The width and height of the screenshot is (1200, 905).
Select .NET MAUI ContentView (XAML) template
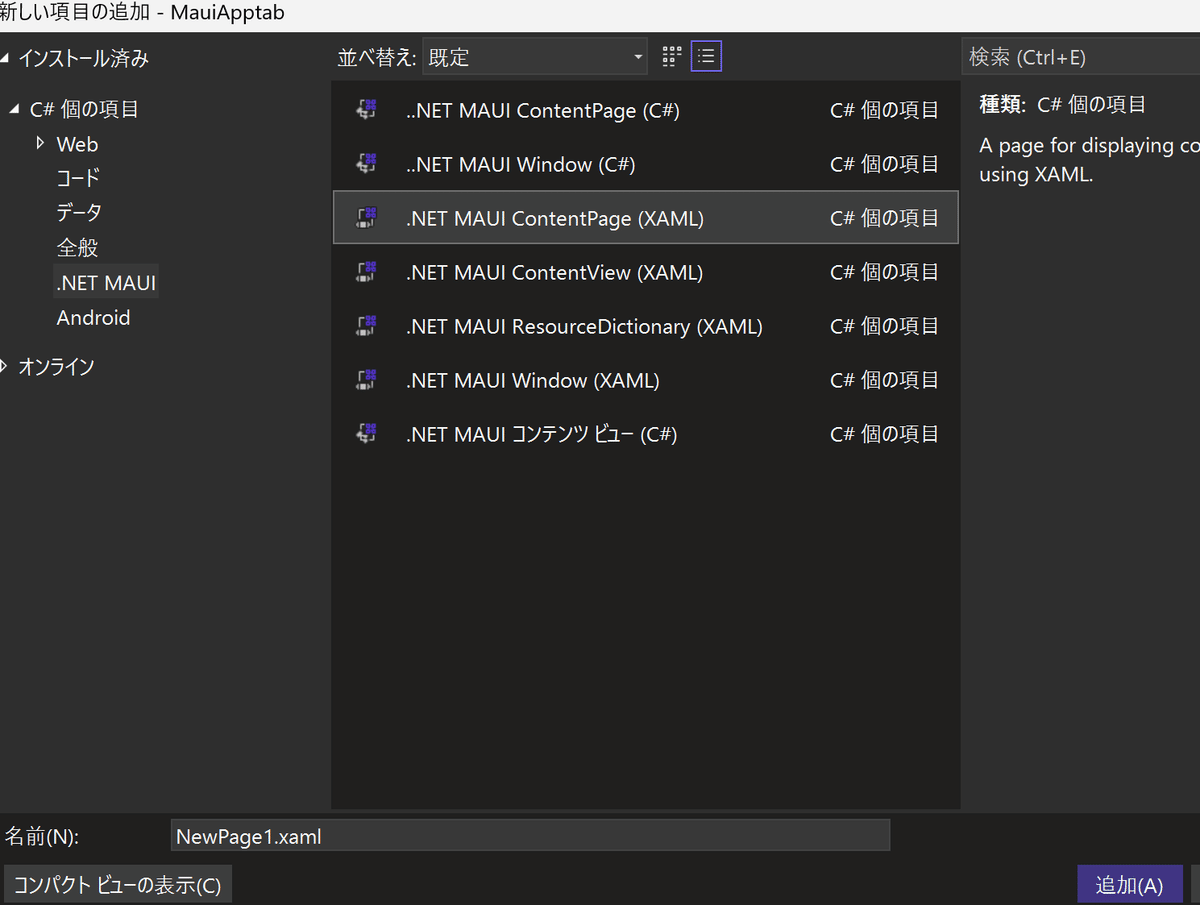click(645, 272)
